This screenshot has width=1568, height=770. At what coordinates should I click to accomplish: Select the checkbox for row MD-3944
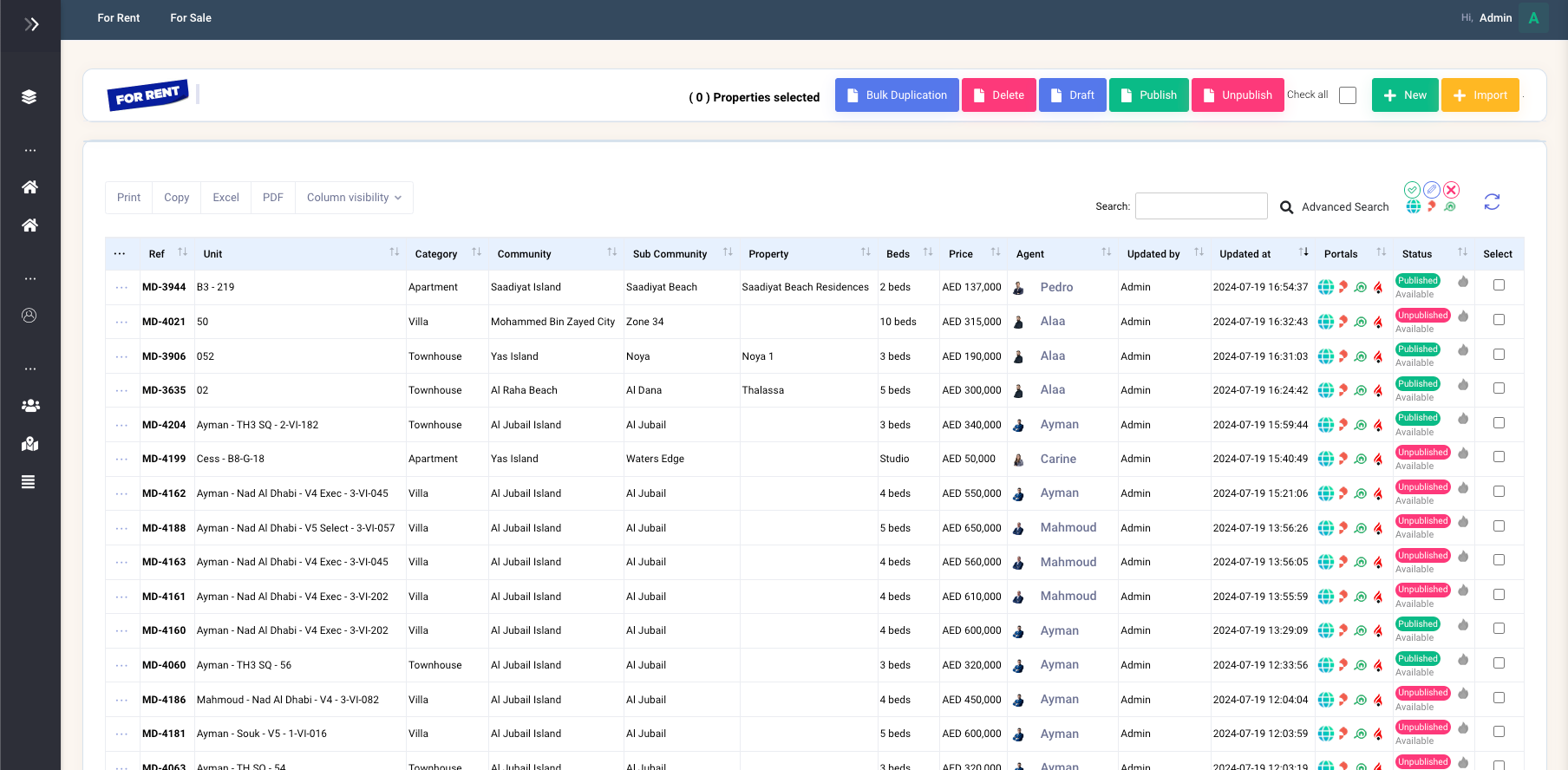point(1499,285)
